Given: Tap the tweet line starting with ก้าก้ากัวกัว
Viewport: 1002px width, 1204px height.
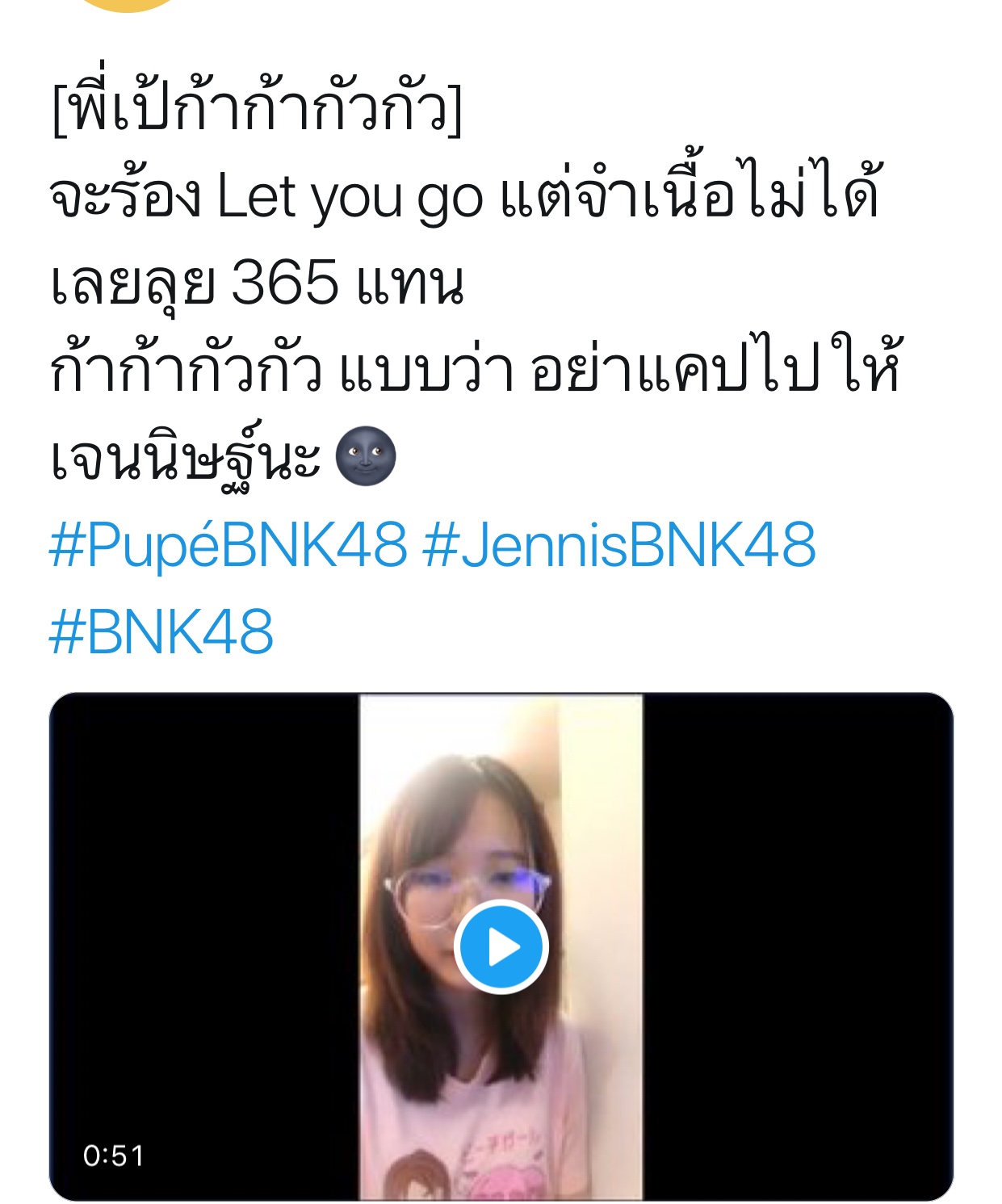Looking at the screenshot, I should 476,368.
